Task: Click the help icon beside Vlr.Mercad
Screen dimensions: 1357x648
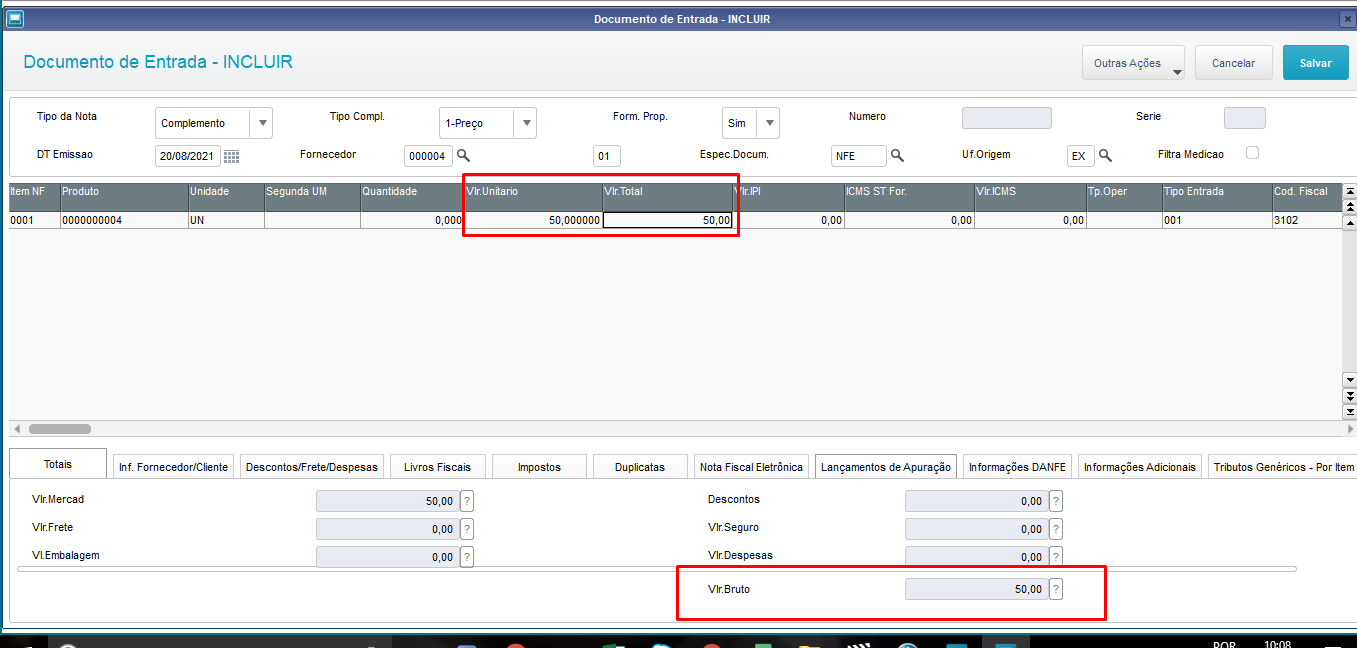Action: point(466,501)
